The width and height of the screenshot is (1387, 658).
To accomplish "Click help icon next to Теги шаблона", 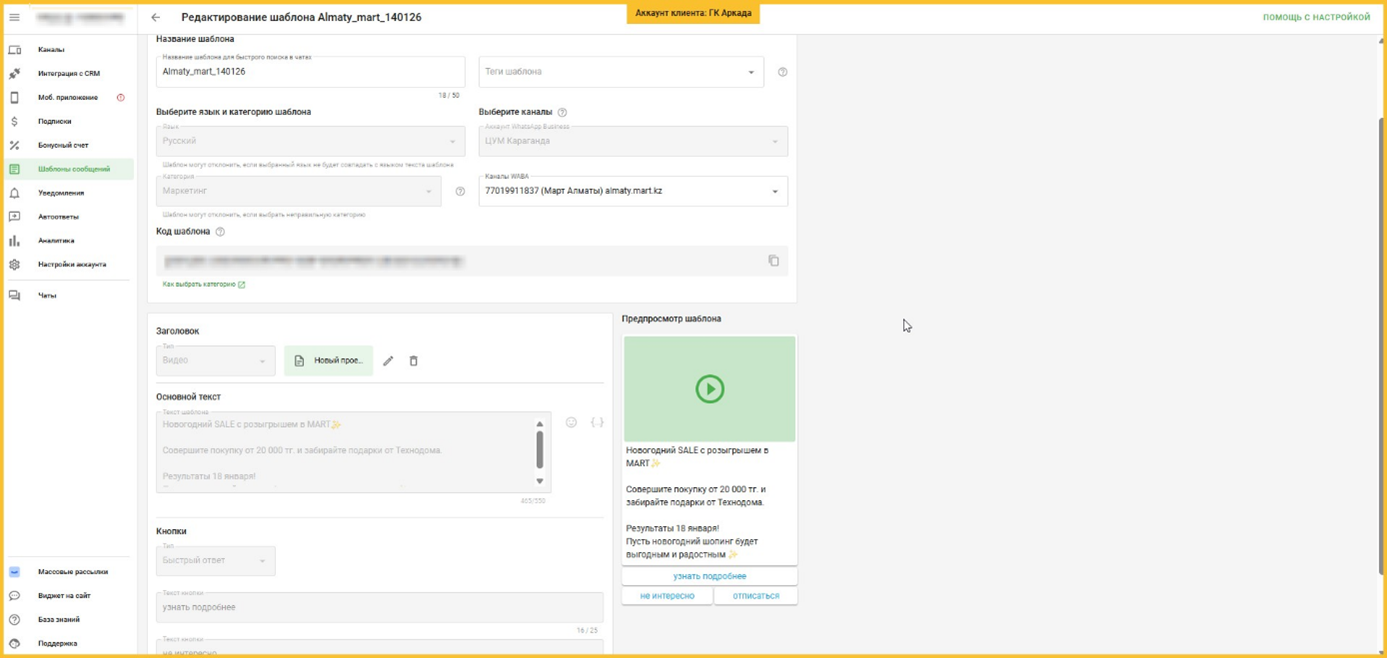I will point(782,72).
